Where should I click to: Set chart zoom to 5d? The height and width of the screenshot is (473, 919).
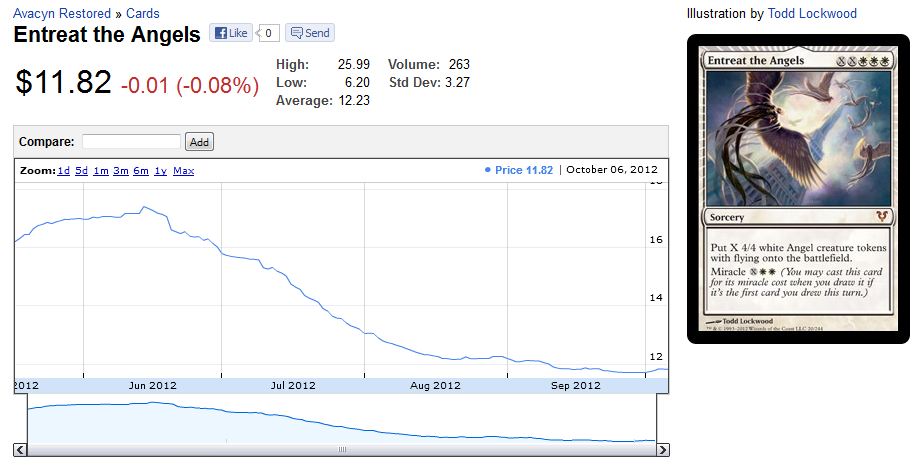click(x=81, y=171)
